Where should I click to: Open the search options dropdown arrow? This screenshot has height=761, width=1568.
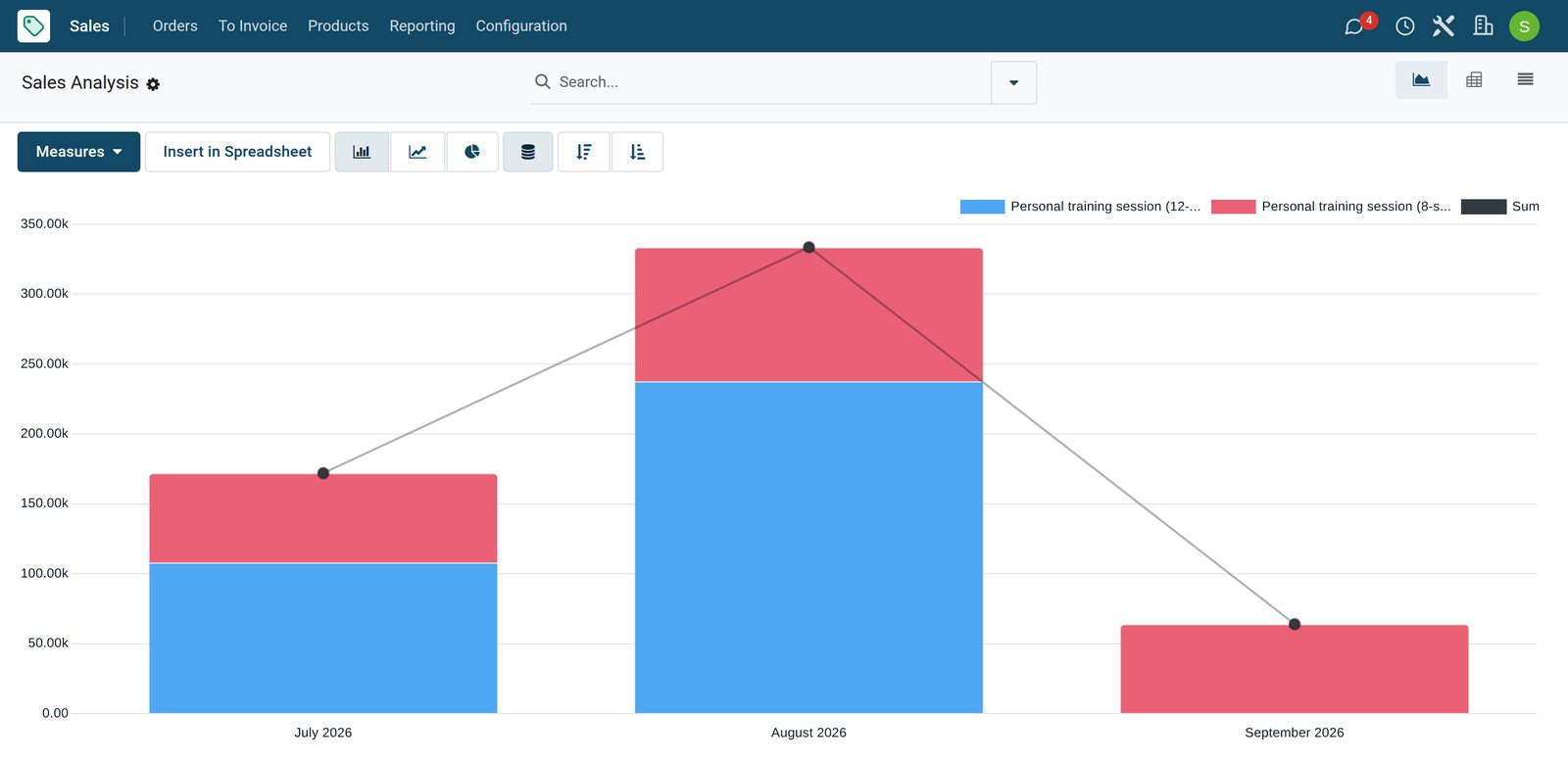1013,82
